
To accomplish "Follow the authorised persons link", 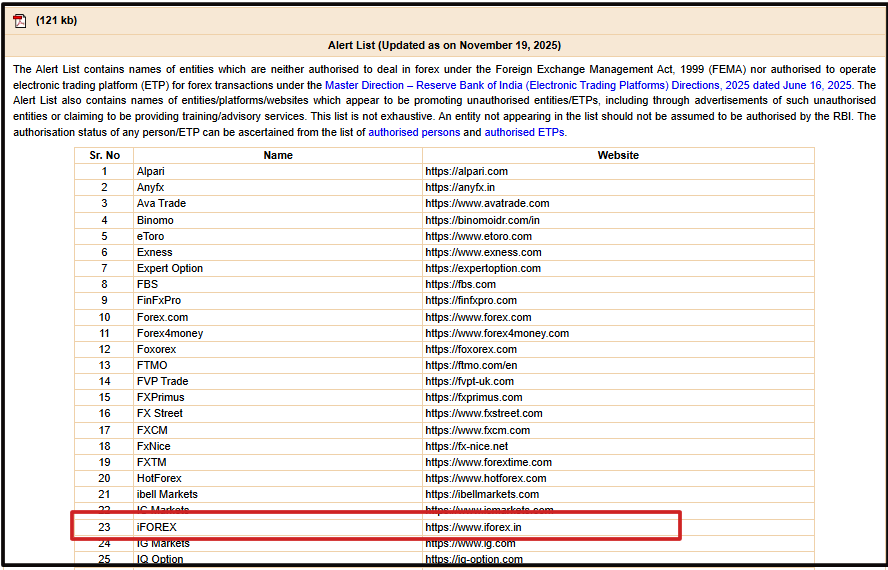I will 414,132.
